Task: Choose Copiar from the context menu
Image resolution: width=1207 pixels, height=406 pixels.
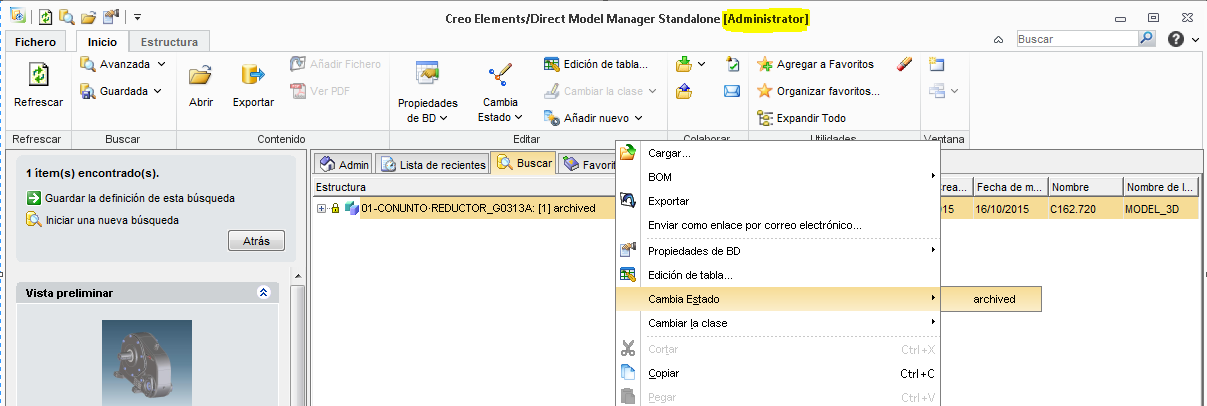Action: (x=777, y=373)
